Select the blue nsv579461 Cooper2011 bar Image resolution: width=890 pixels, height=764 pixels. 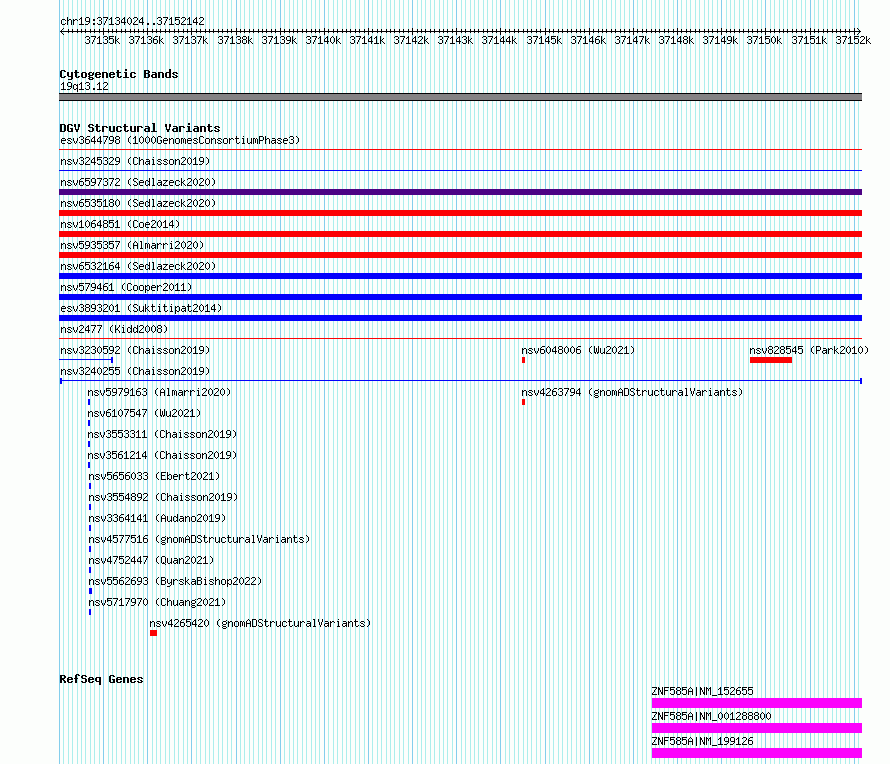pos(460,297)
